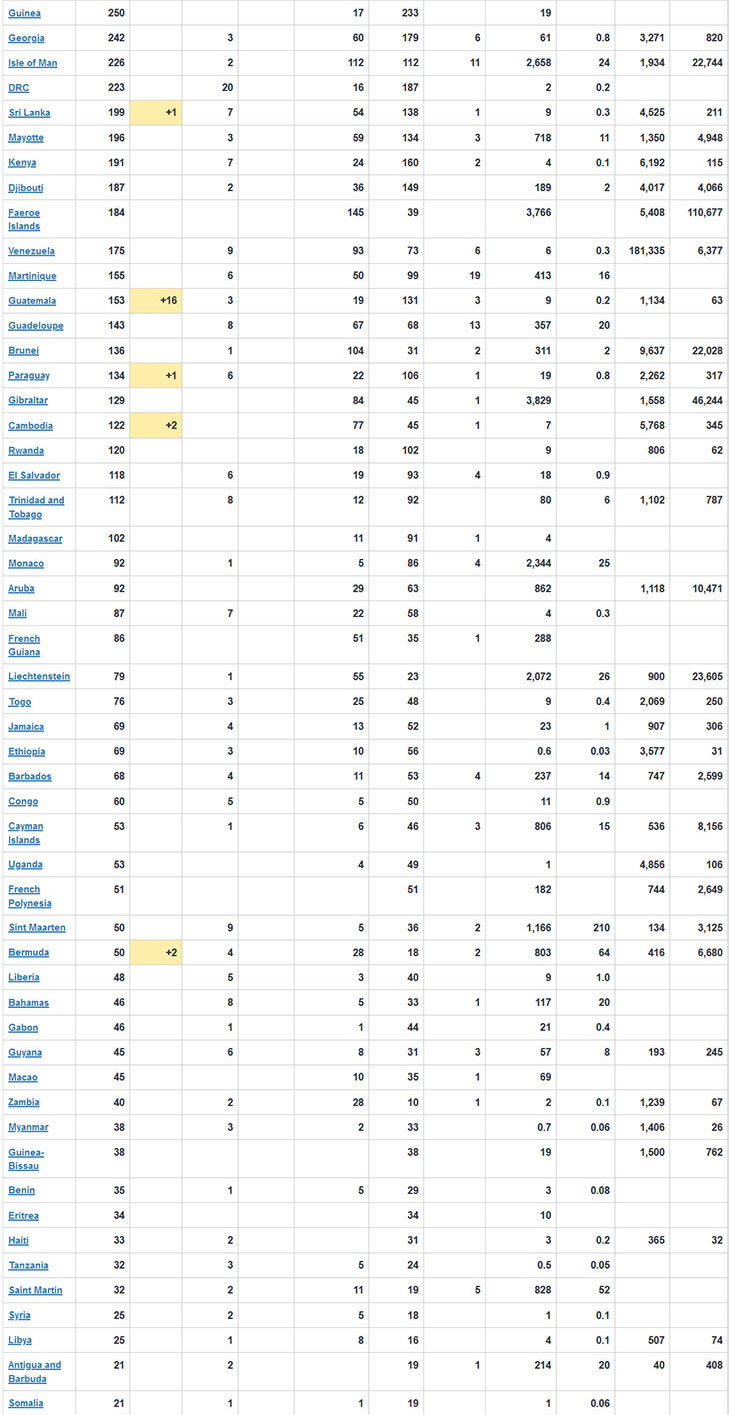Open the Cayman Islands page
Viewport: 730px width, 1415px height.
25,833
